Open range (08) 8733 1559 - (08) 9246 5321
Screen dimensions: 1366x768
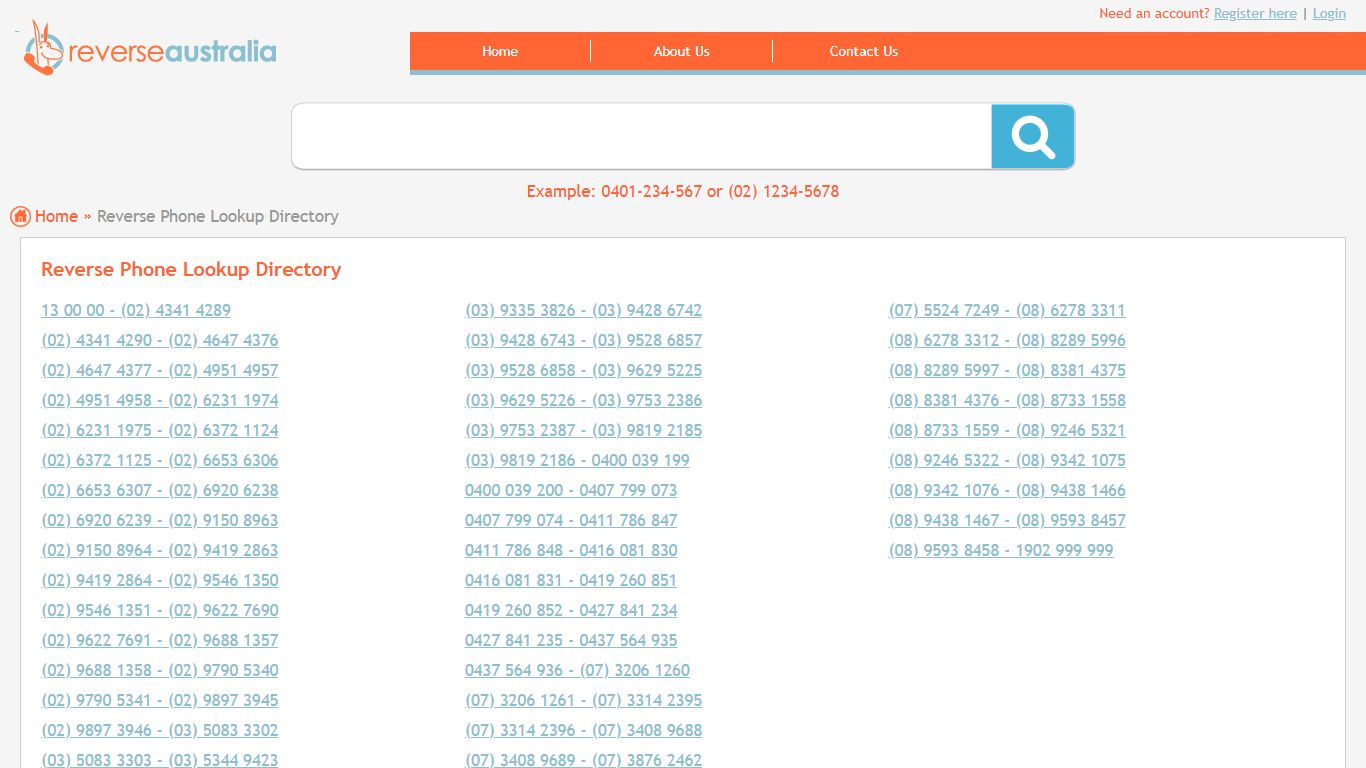click(x=1007, y=430)
